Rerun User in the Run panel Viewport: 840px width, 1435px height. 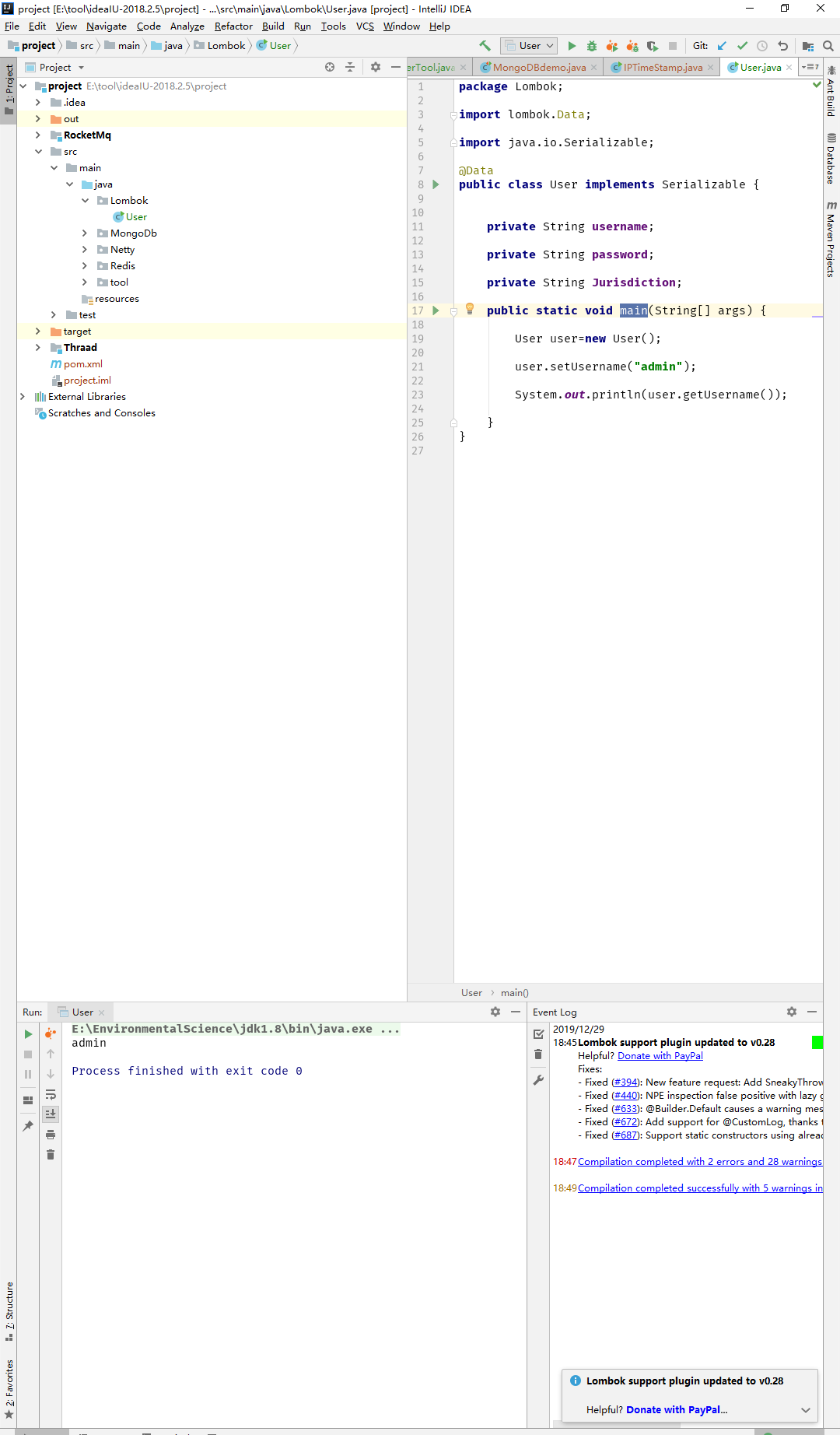tap(28, 1034)
